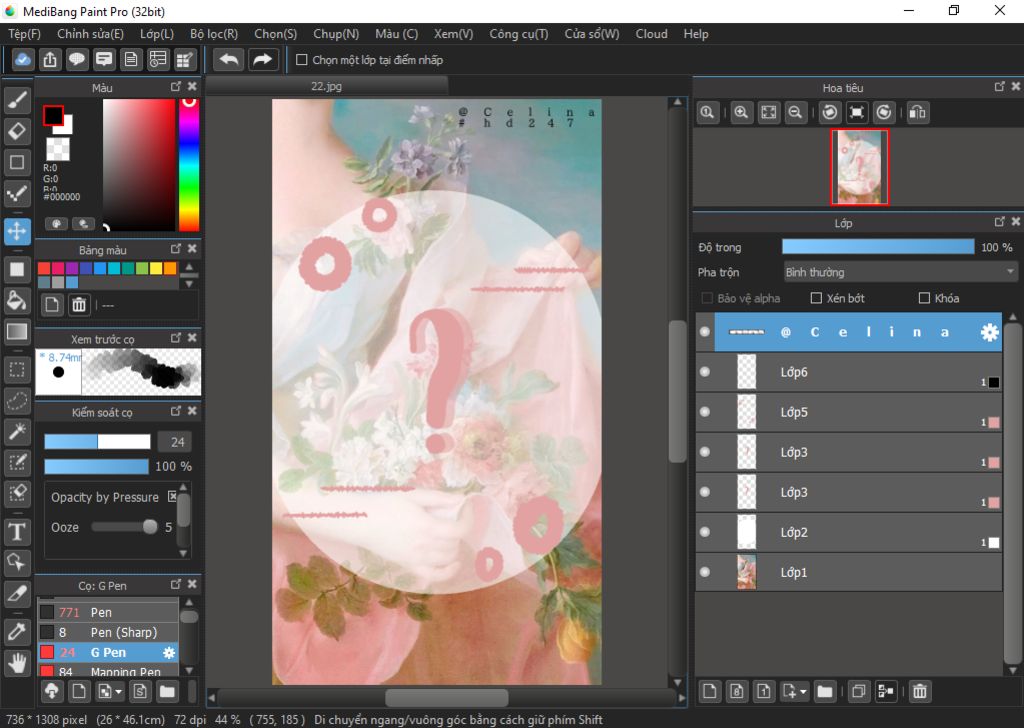This screenshot has width=1024, height=728.
Task: Select the rectangular Select tool
Action: (x=17, y=370)
